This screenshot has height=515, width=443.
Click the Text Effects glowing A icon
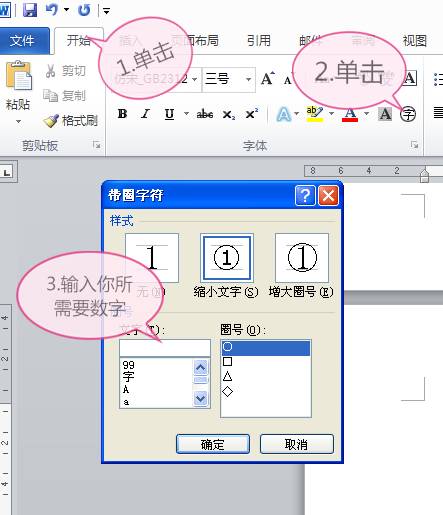(x=283, y=114)
